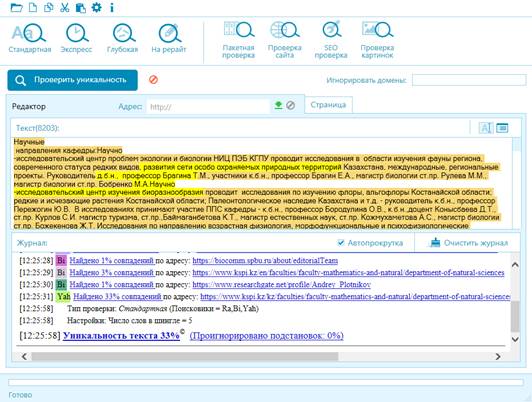The image size is (532, 402).
Task: Click the red cancel check icon
Action: click(x=153, y=80)
